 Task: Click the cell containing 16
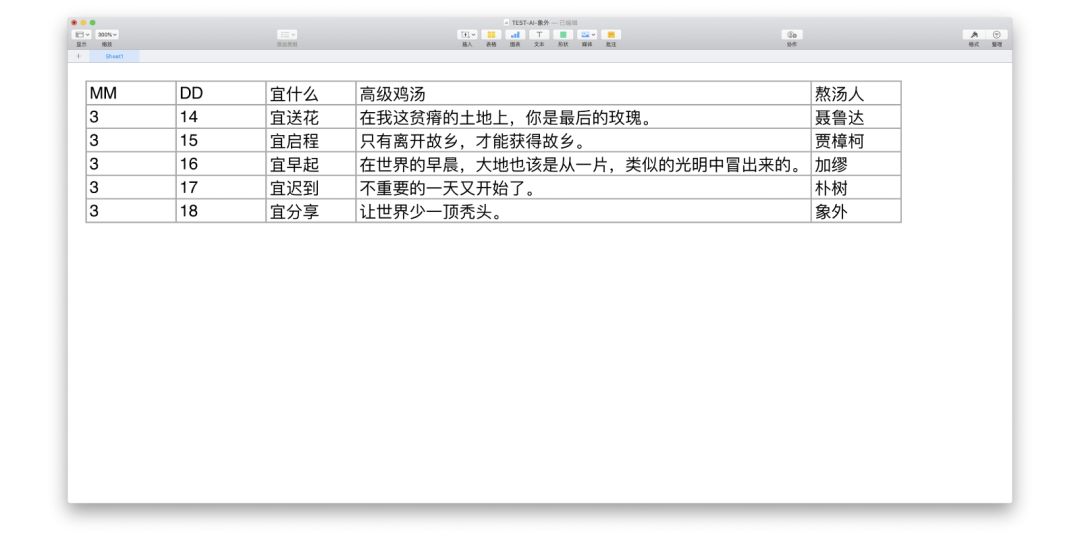[x=221, y=164]
